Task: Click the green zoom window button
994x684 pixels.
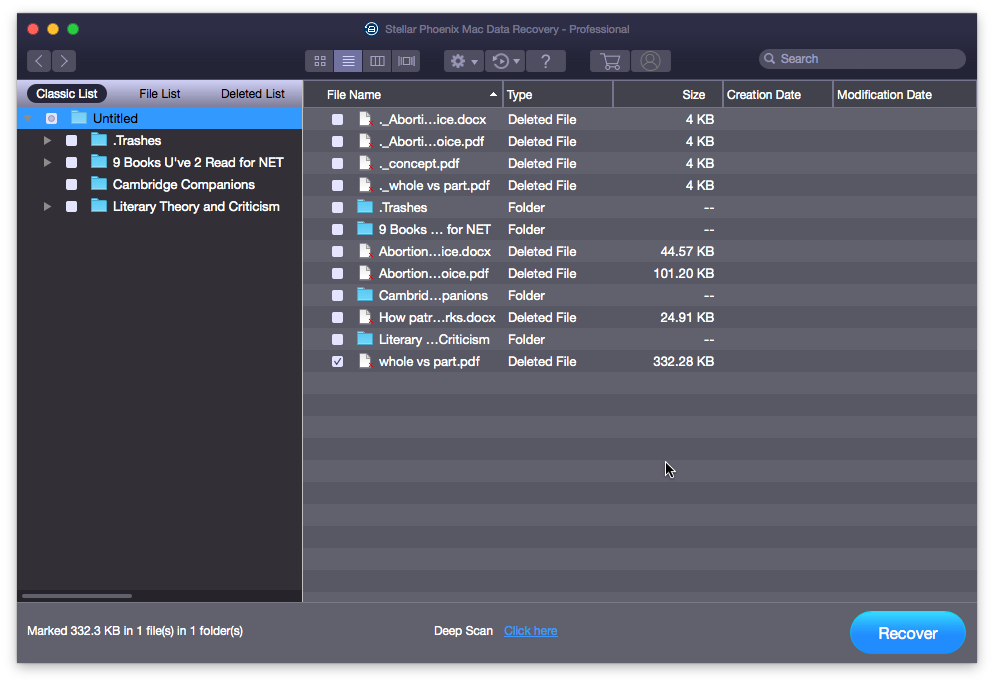Action: click(x=73, y=29)
